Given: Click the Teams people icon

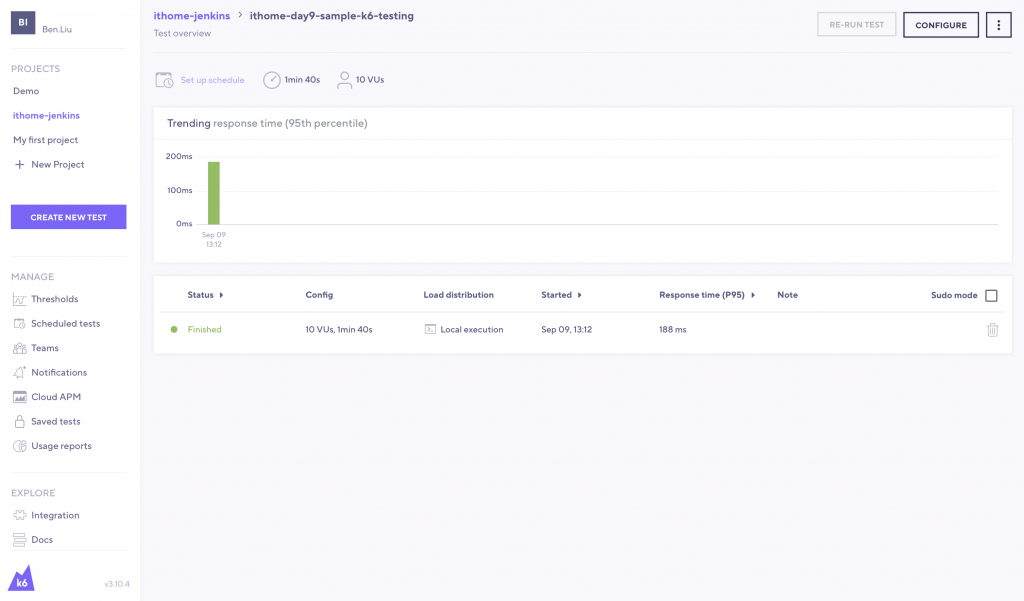Looking at the screenshot, I should coord(20,348).
